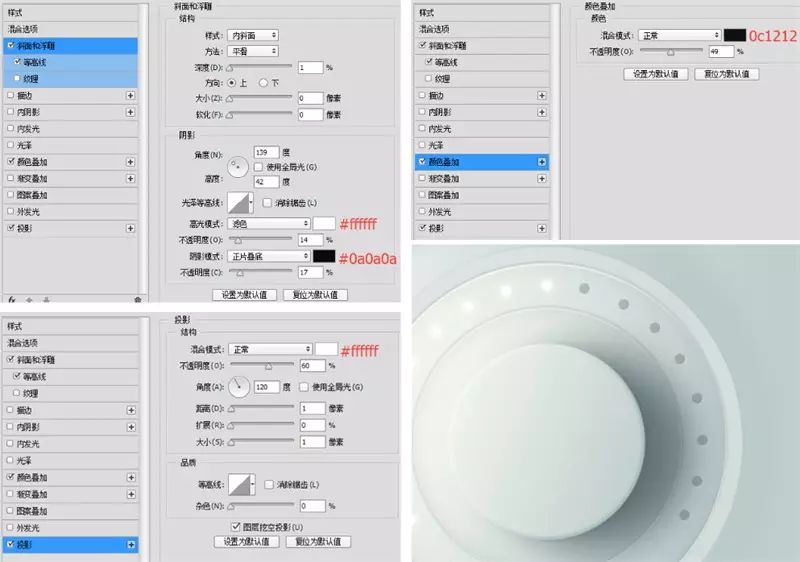
Task: Enable 消除锯齿 next to the gloss contour
Action: coord(267,202)
